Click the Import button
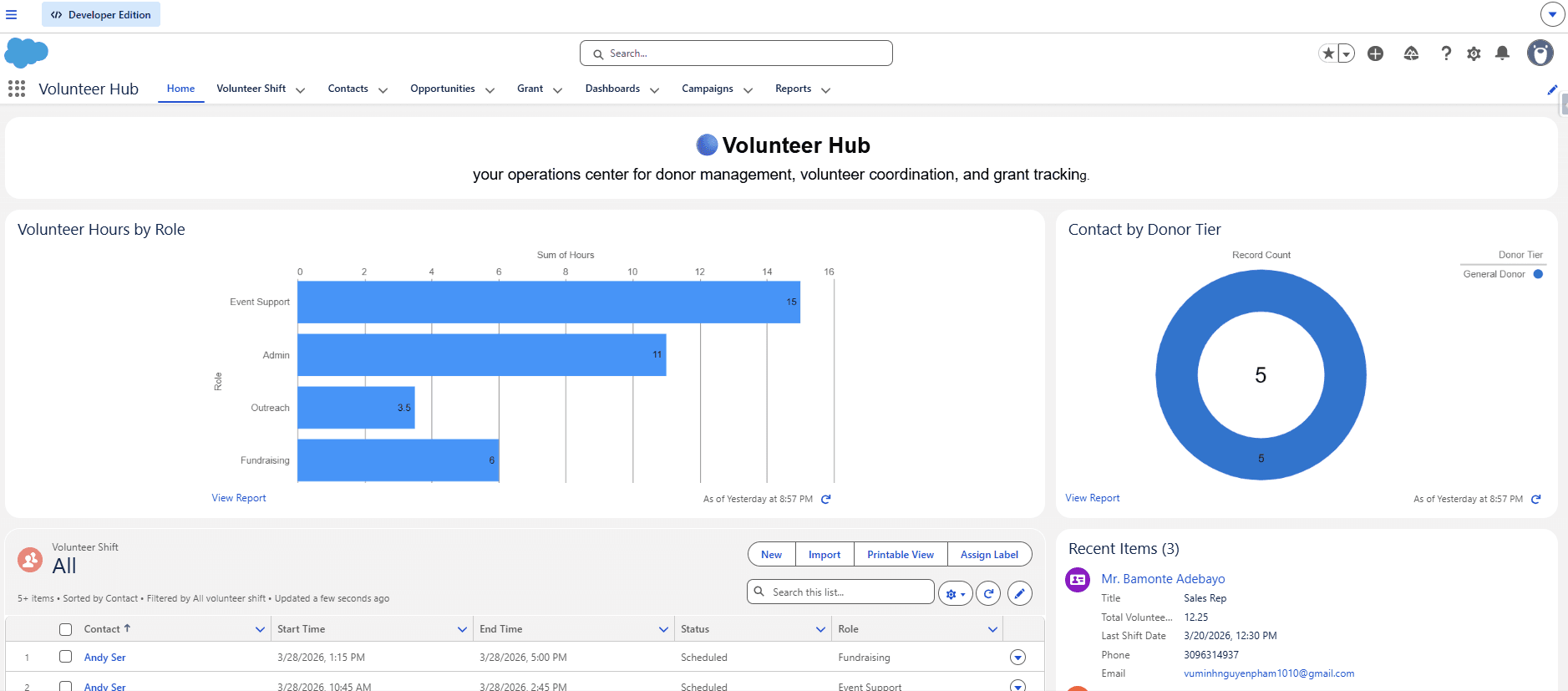 click(825, 555)
